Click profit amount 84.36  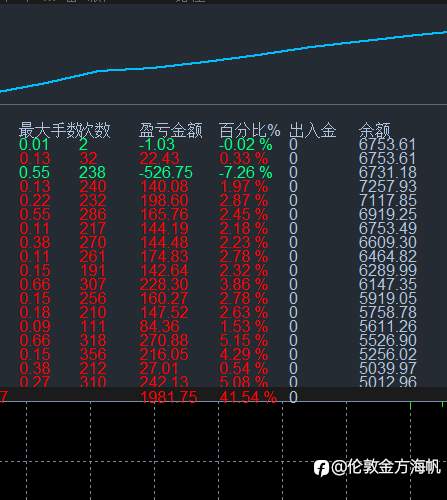pos(159,327)
